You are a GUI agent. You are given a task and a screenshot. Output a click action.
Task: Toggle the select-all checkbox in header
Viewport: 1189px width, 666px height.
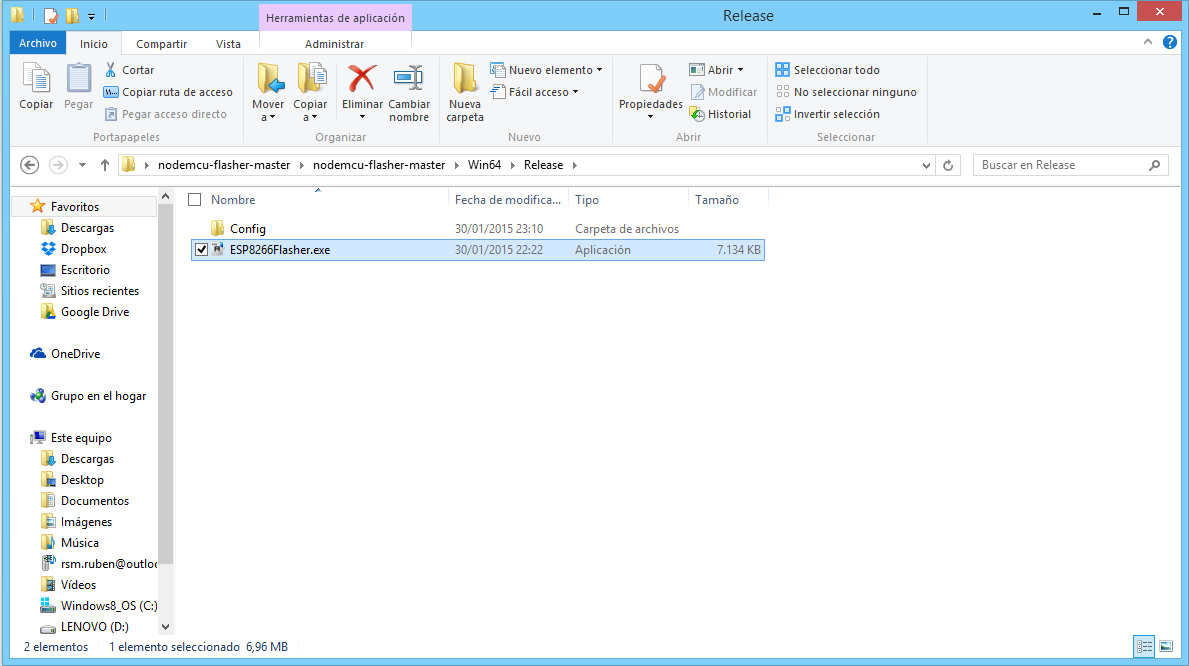[195, 200]
